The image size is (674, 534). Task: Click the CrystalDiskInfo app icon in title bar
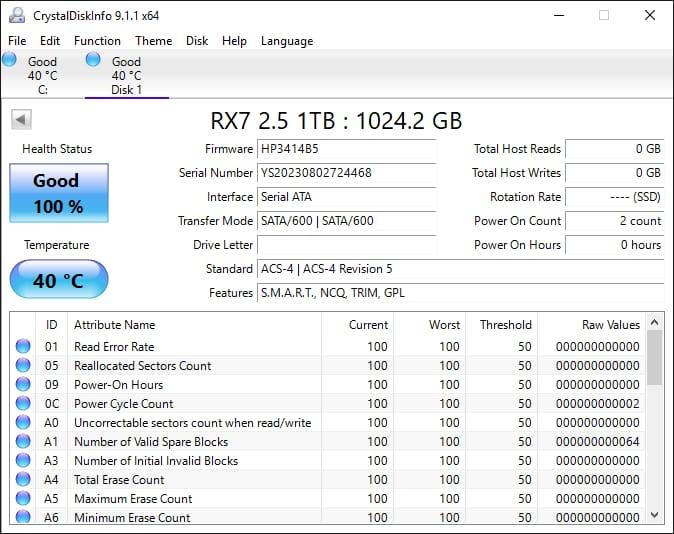click(17, 15)
